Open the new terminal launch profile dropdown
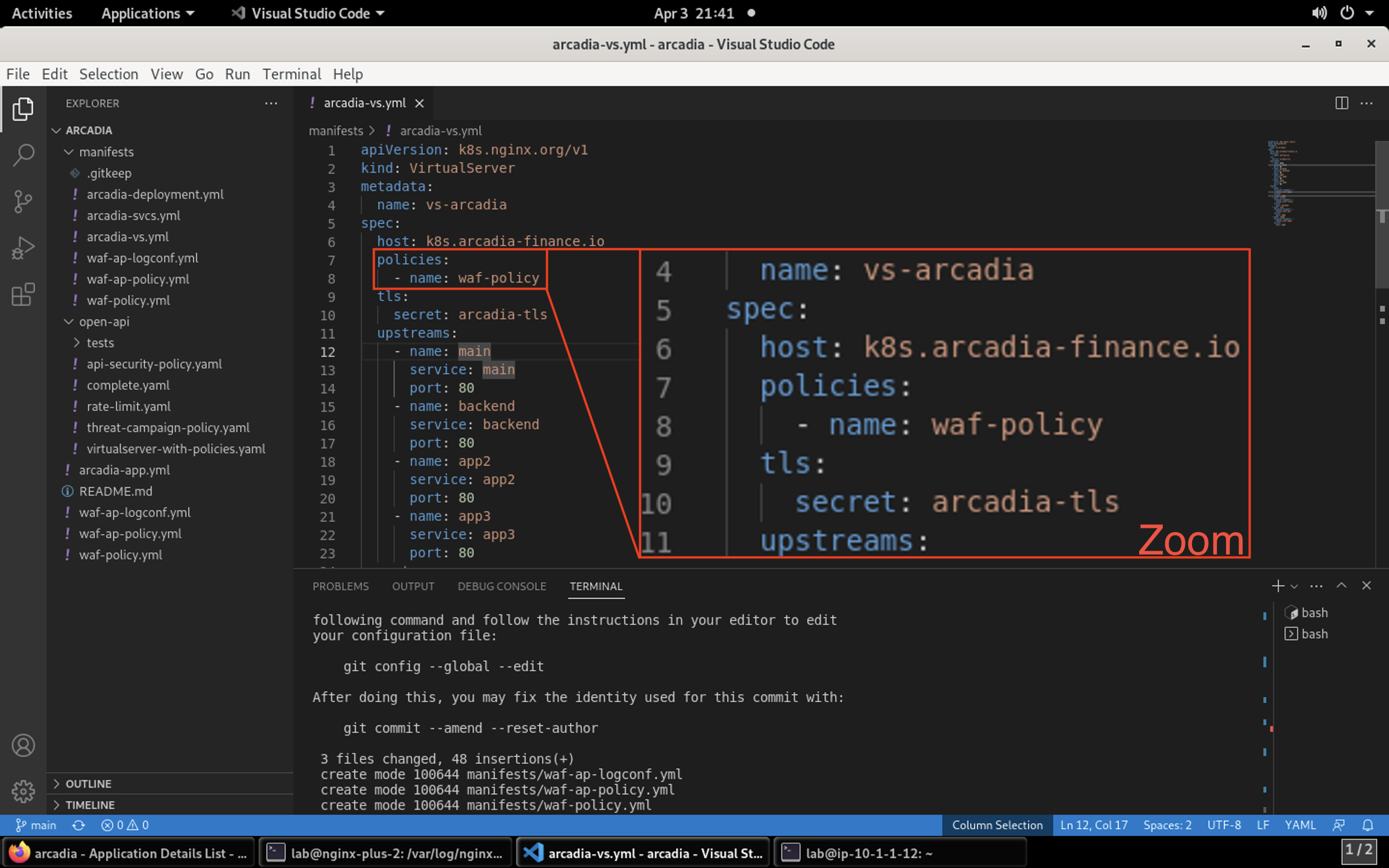Image resolution: width=1389 pixels, height=868 pixels. pyautogui.click(x=1294, y=586)
